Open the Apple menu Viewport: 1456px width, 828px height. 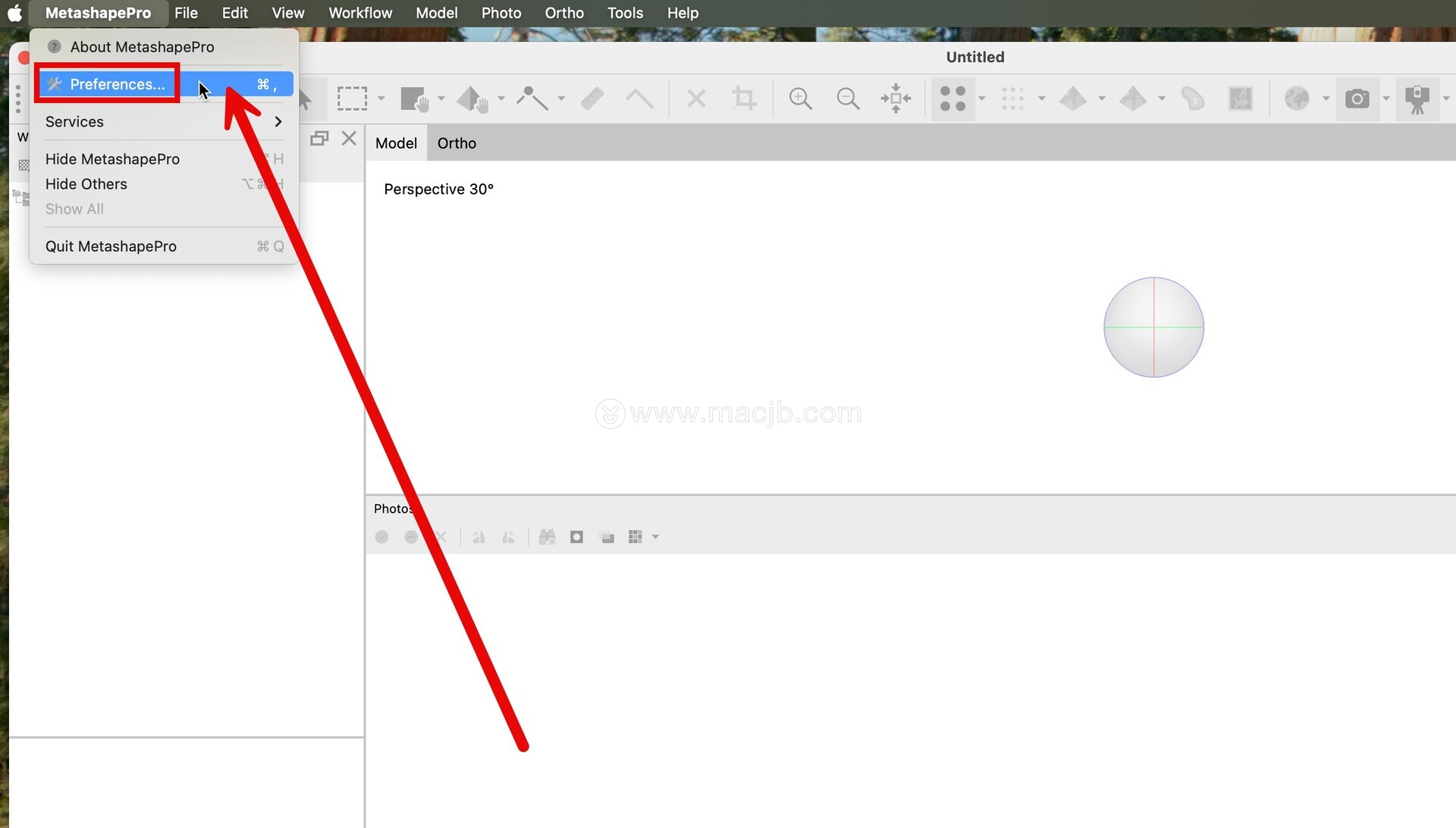[14, 13]
